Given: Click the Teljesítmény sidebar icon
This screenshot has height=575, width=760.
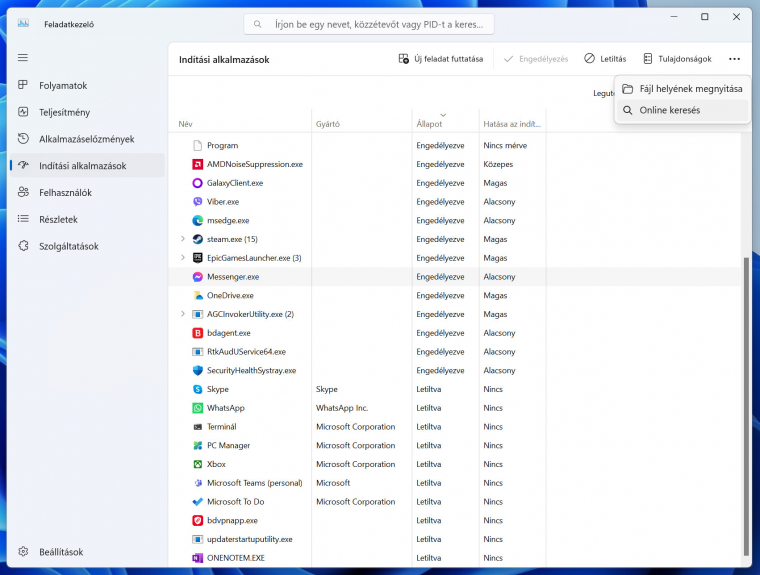Looking at the screenshot, I should pyautogui.click(x=23, y=112).
